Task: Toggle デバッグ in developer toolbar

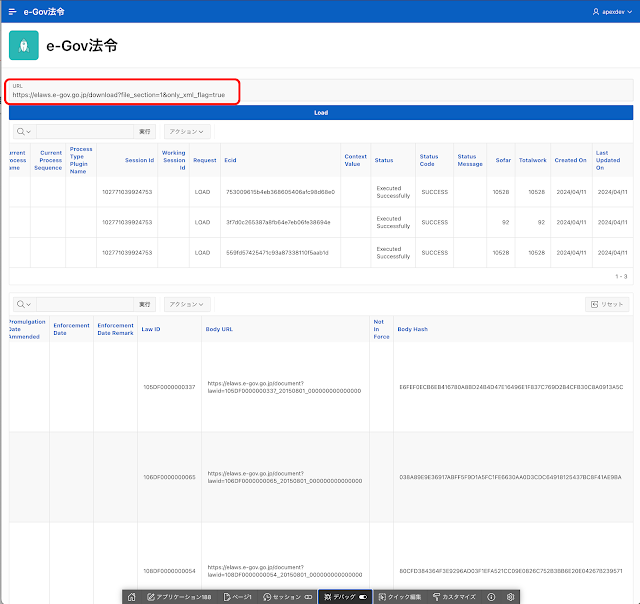Action: 345,597
